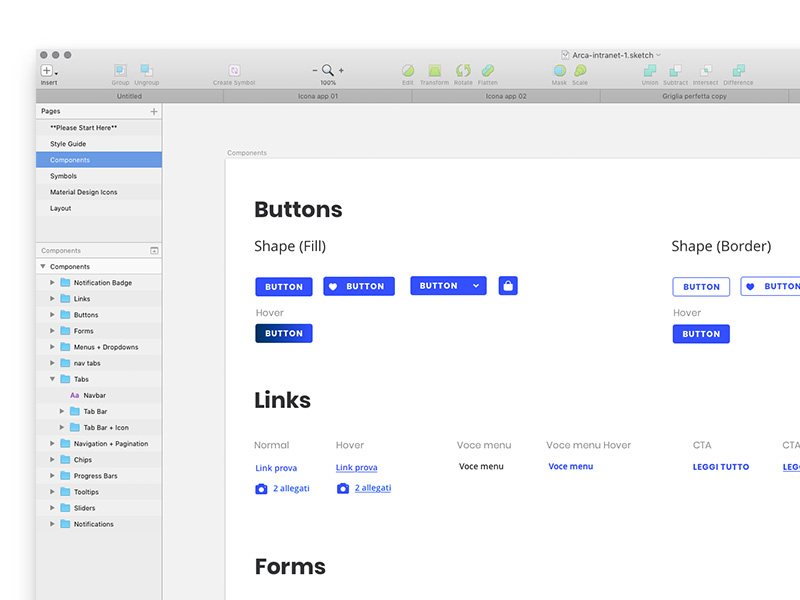
Task: Select the Edit tool icon
Action: click(408, 70)
